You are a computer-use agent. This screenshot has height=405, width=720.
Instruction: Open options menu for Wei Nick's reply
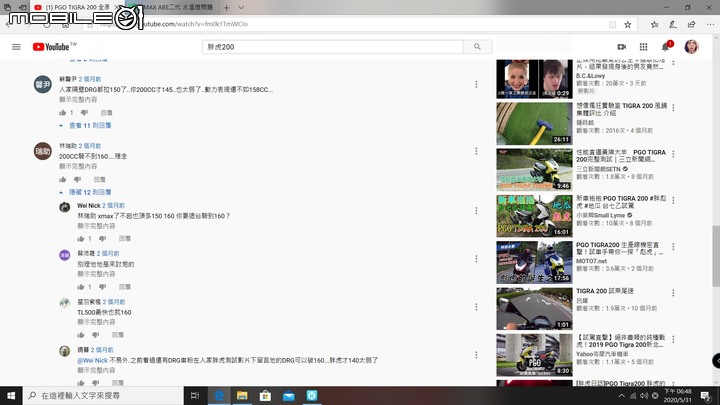(476, 211)
